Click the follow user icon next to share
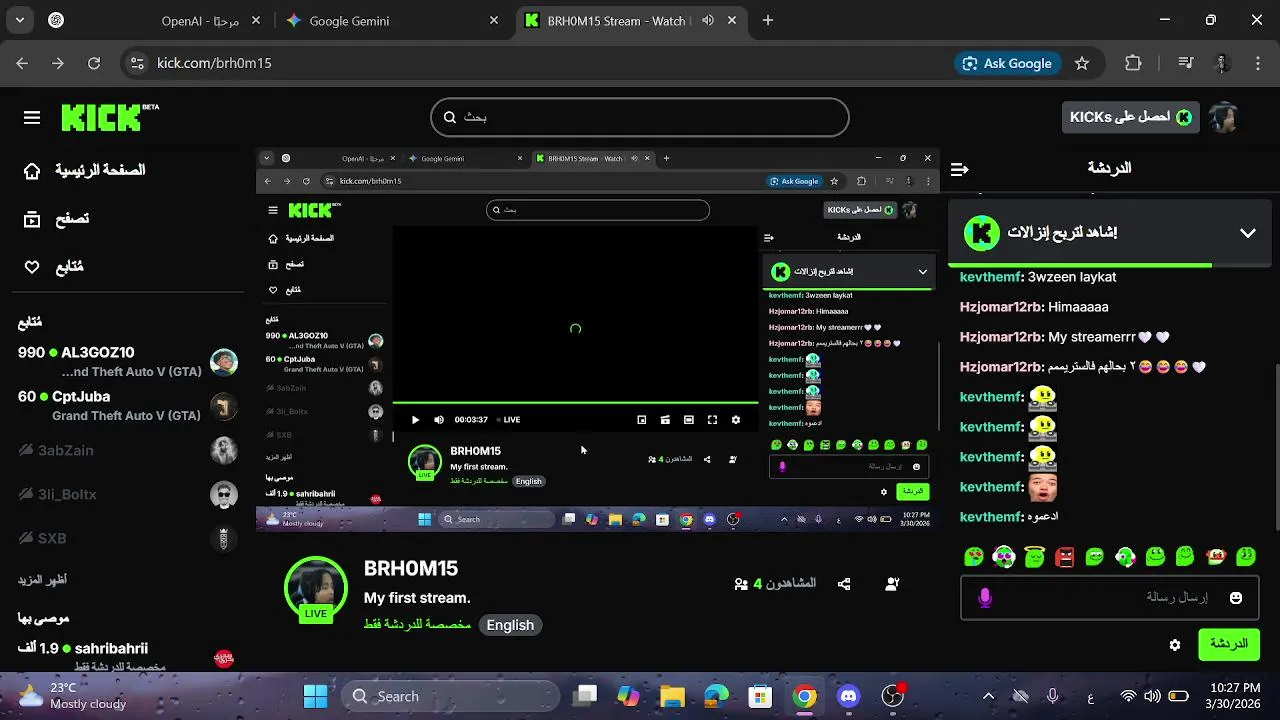This screenshot has height=720, width=1280. (892, 584)
